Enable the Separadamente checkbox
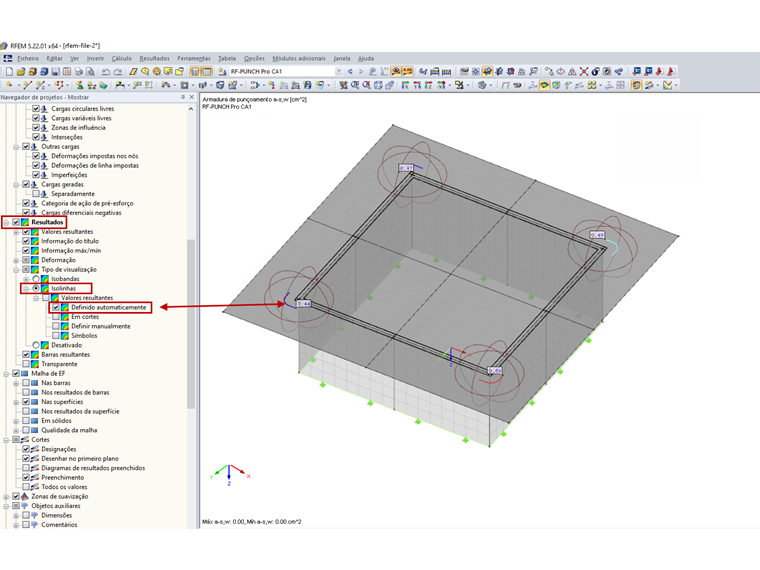Viewport: 760px width, 570px height. (x=36, y=194)
